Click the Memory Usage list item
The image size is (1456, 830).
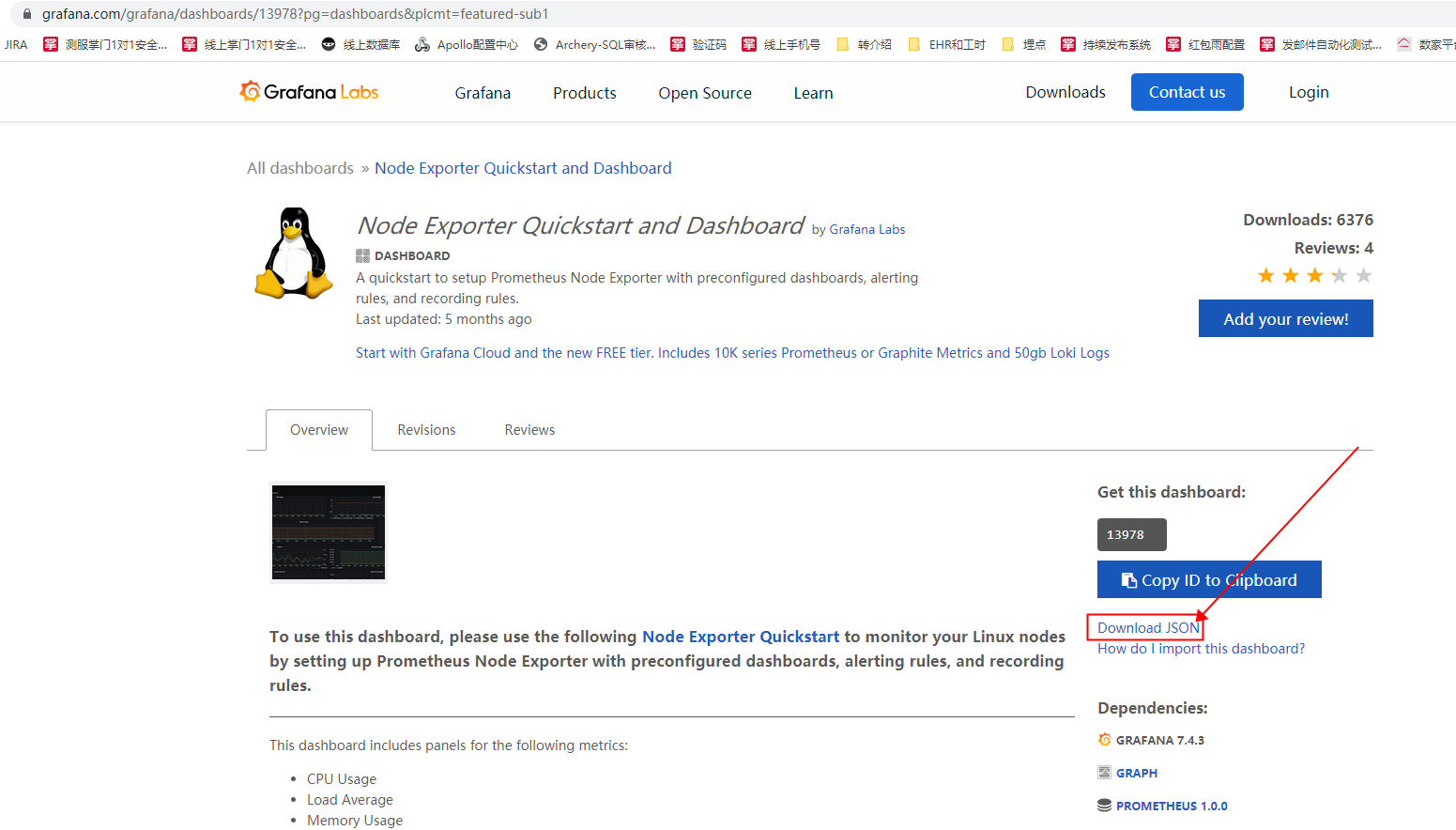tap(355, 821)
